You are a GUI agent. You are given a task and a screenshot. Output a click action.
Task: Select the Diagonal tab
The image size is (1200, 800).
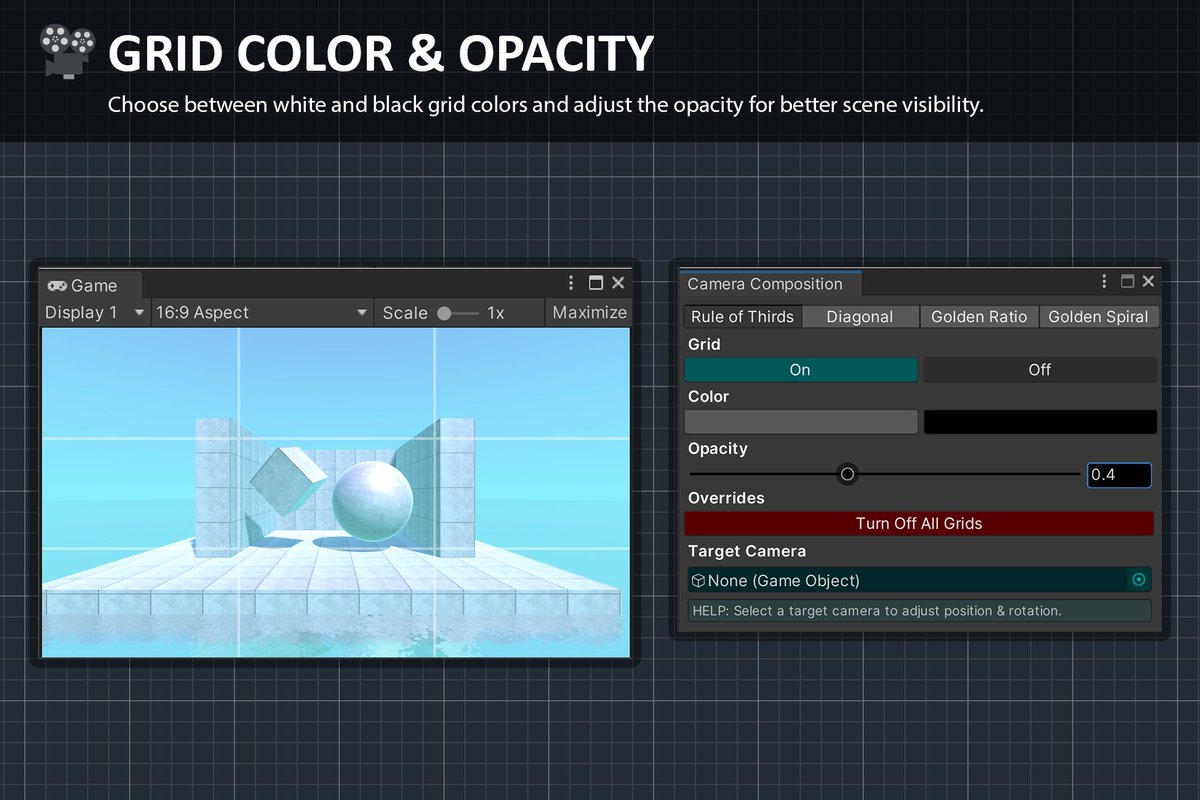click(859, 317)
